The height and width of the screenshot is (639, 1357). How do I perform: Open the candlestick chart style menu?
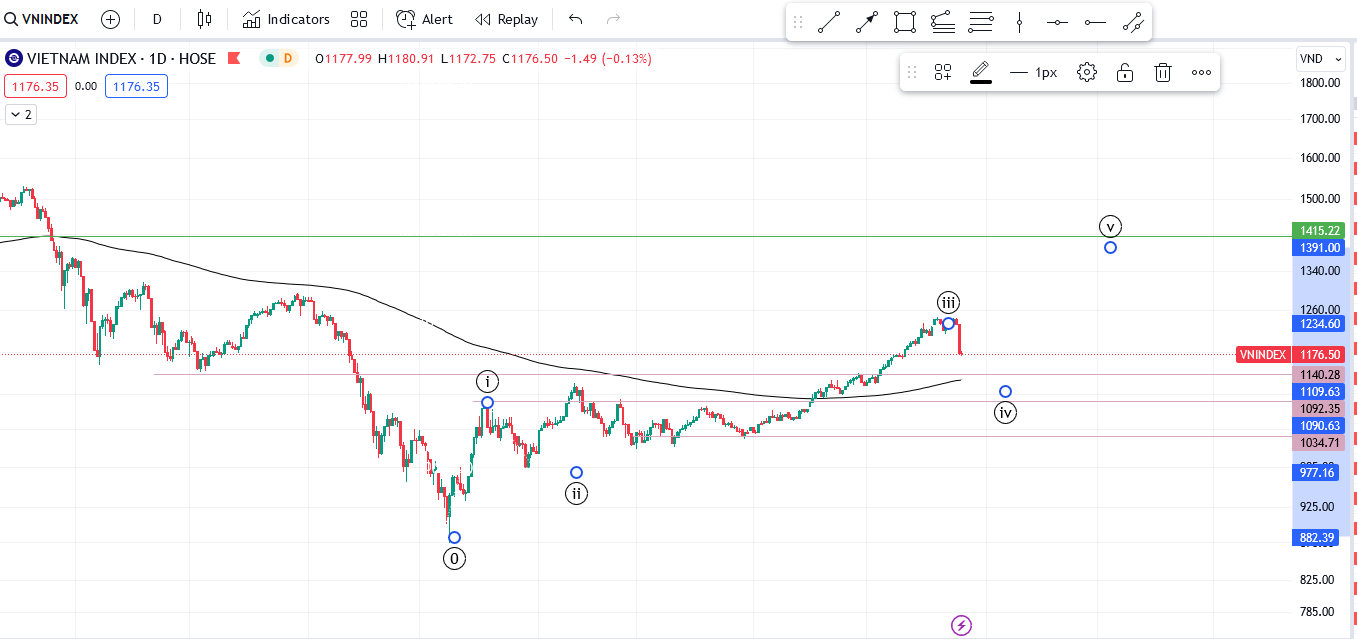pos(205,19)
